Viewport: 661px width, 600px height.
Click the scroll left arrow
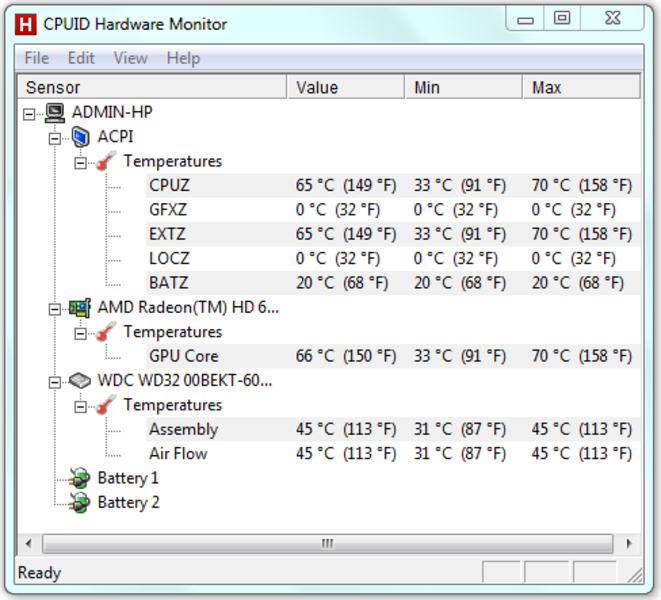tap(29, 543)
